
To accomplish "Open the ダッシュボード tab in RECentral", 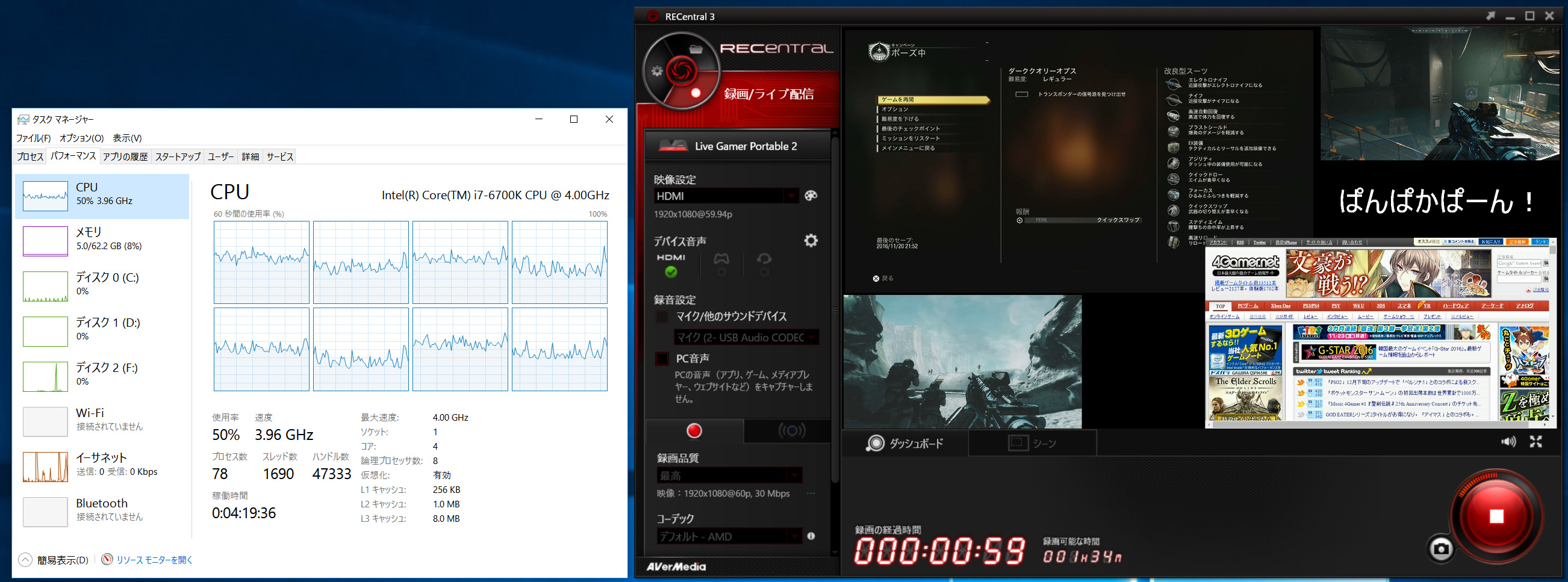I will (x=905, y=444).
